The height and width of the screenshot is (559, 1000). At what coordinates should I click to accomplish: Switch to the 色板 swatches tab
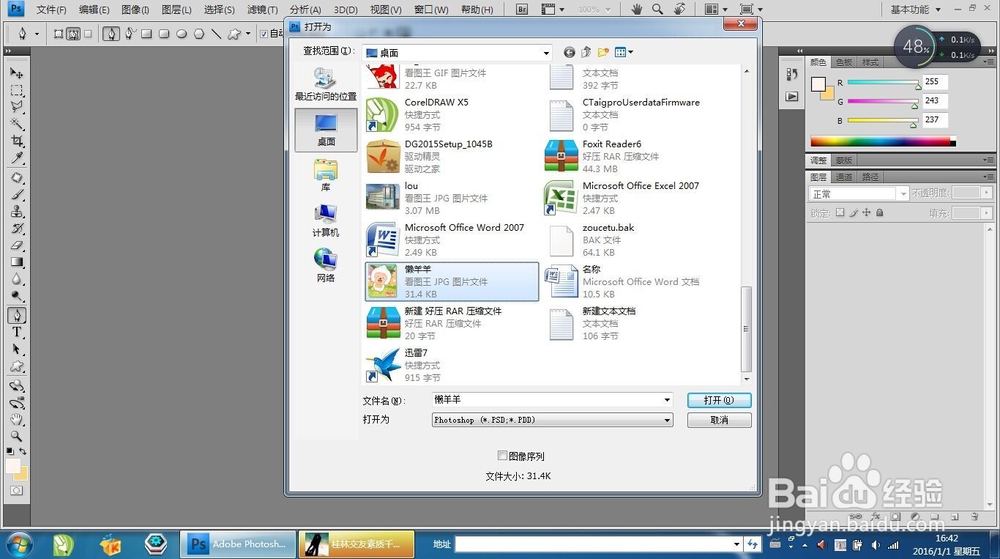coord(844,62)
